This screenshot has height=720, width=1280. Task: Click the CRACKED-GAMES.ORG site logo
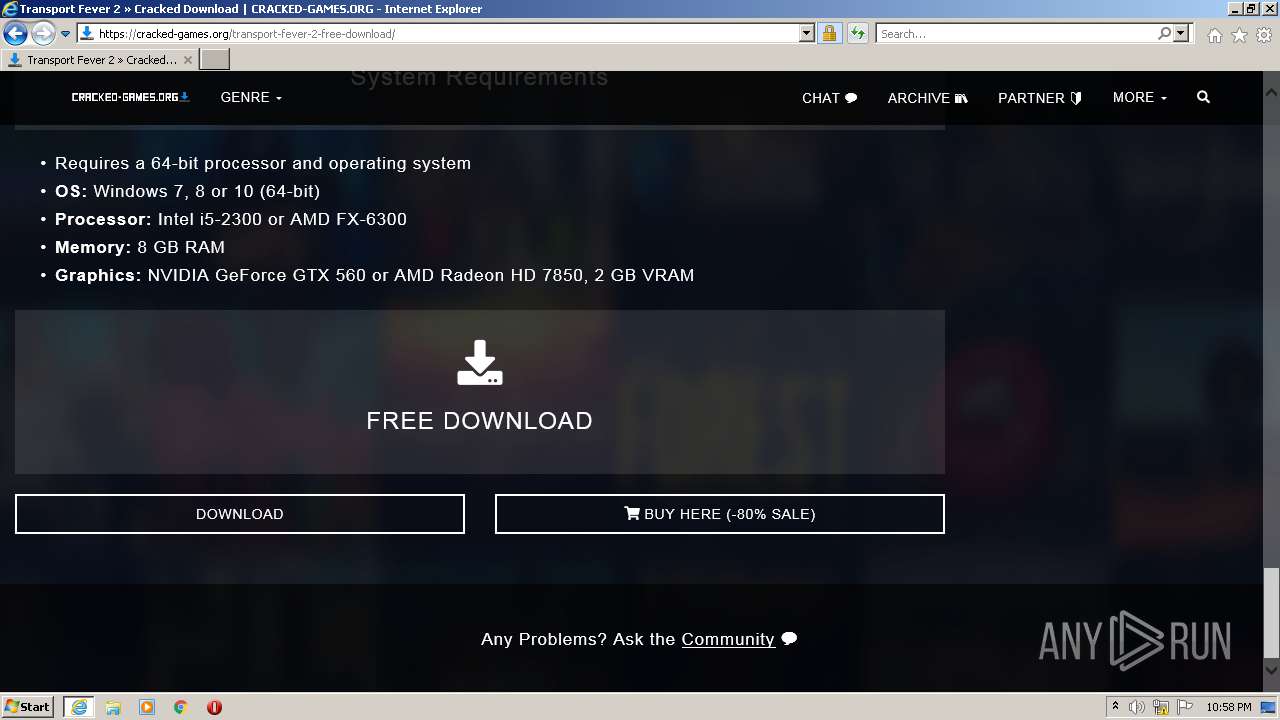click(130, 97)
